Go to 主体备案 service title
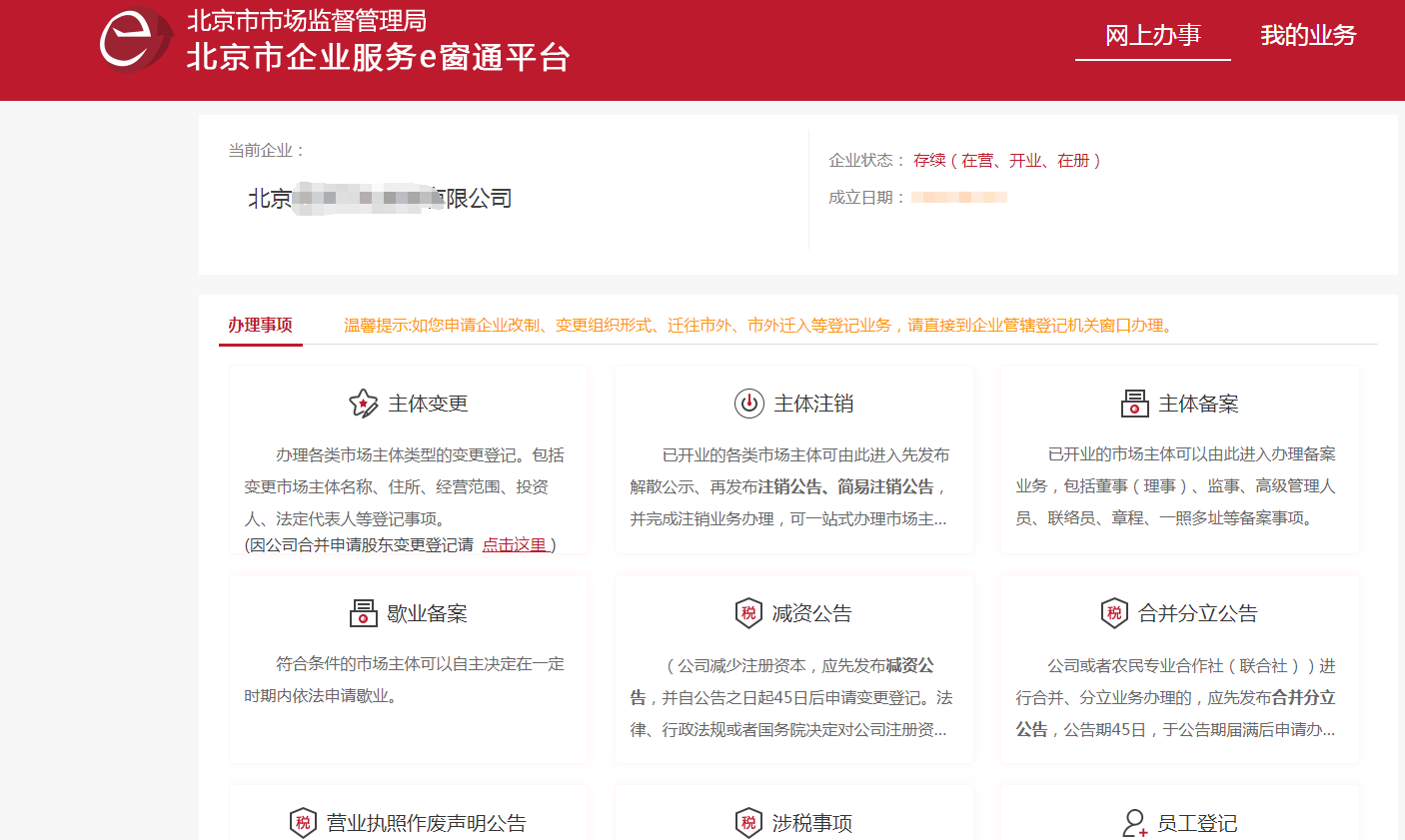1405x840 pixels. (x=1198, y=404)
